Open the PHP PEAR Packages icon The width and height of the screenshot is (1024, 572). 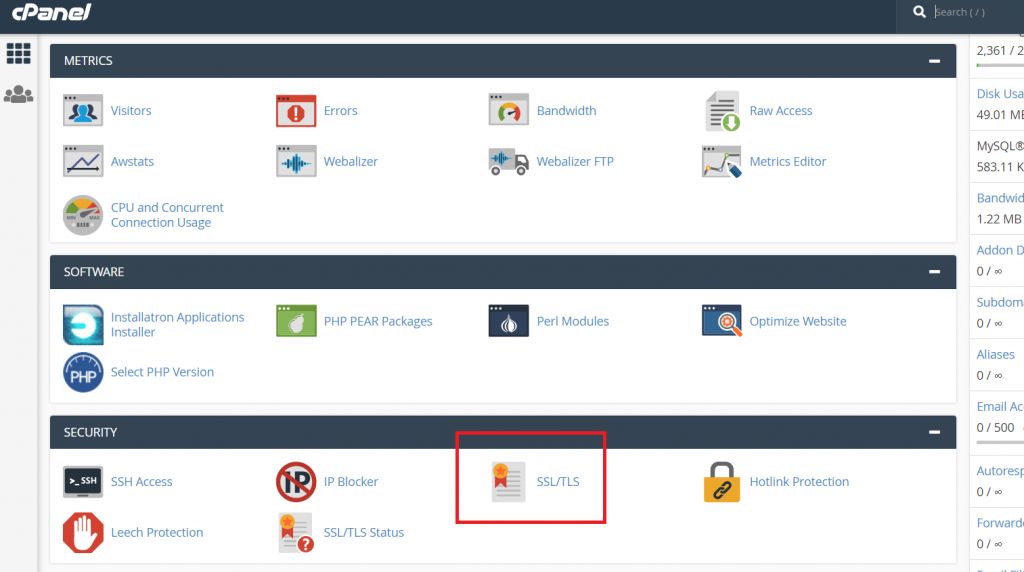point(296,321)
